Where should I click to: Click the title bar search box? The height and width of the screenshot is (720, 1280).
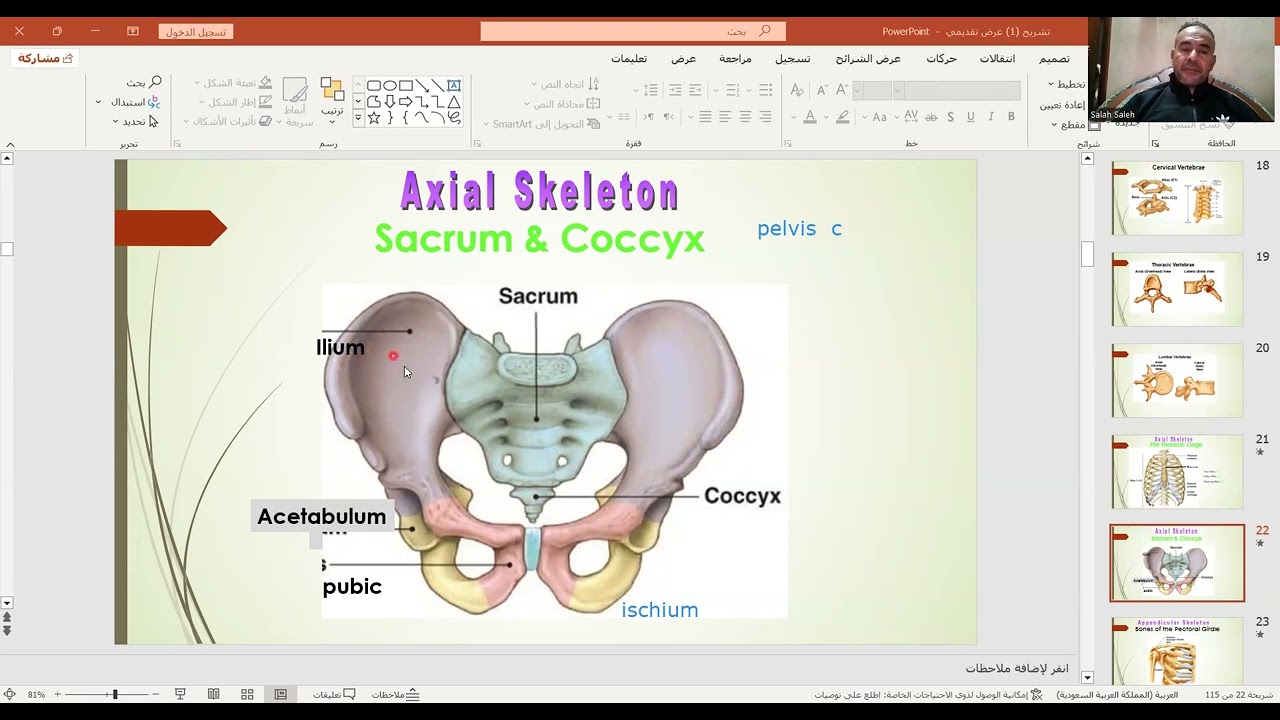point(633,32)
